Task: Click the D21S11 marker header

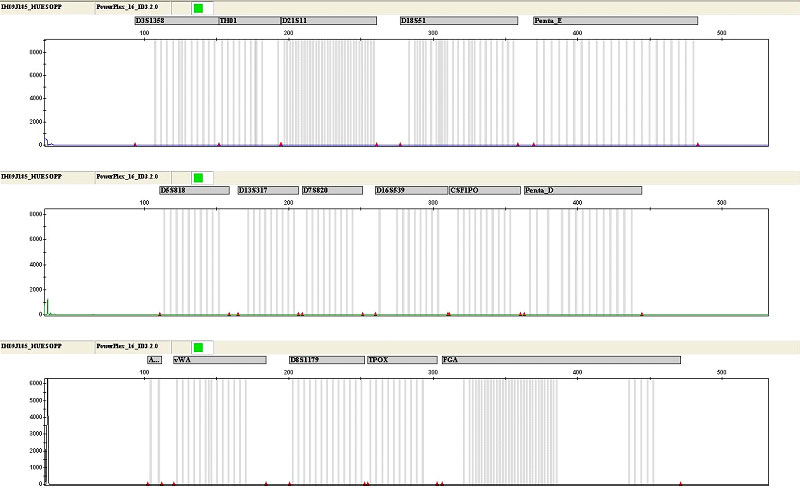Action: point(329,20)
